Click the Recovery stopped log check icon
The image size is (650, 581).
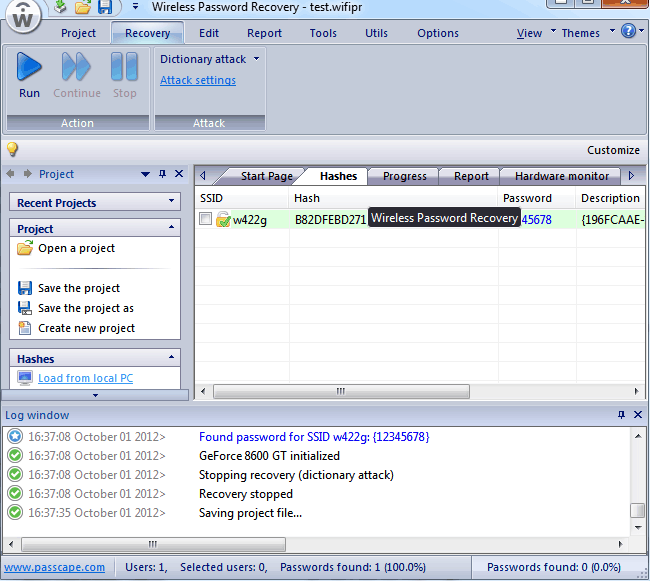click(x=15, y=494)
